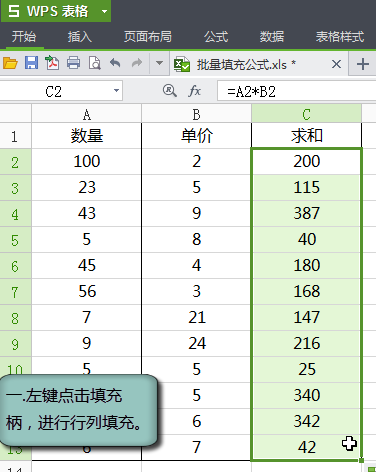Click the Undo arrow icon
This screenshot has height=472, width=376.
pyautogui.click(x=115, y=62)
